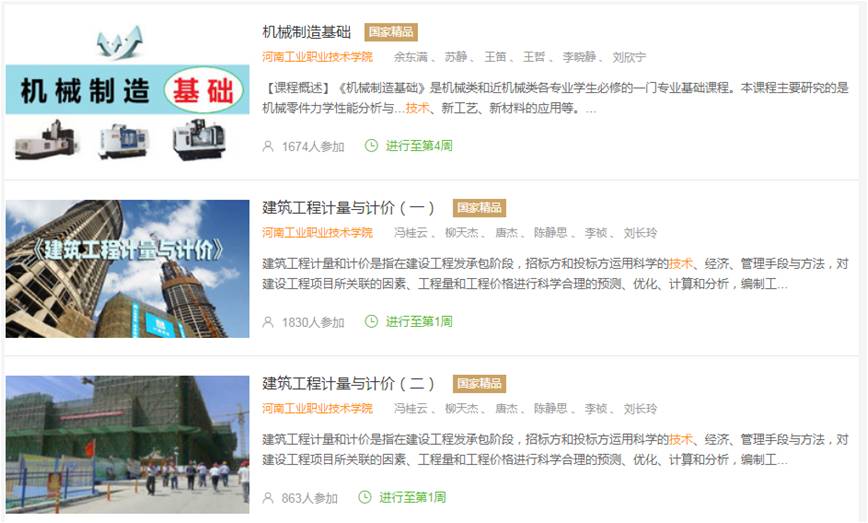Screen dimensions: 868x523
Task: Click the highlighted 技术 keyword in 机械制造基础 description
Action: coord(417,108)
